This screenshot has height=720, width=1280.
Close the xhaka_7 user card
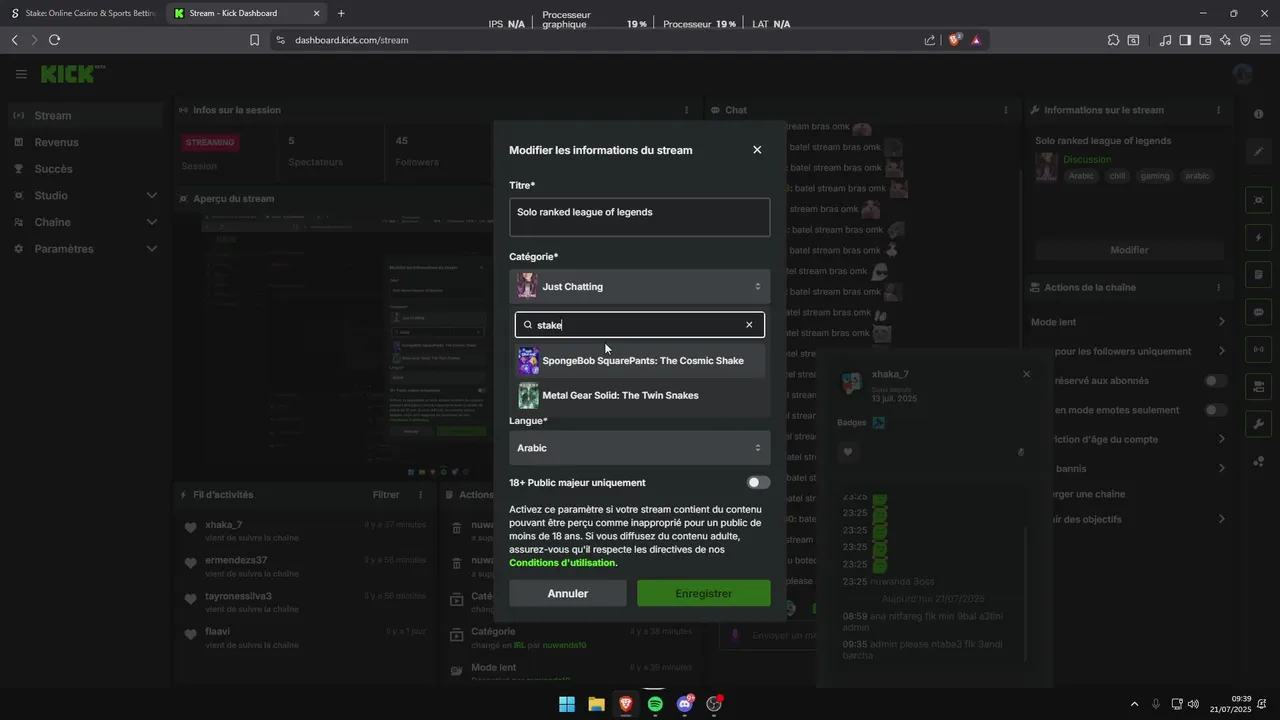(1026, 374)
